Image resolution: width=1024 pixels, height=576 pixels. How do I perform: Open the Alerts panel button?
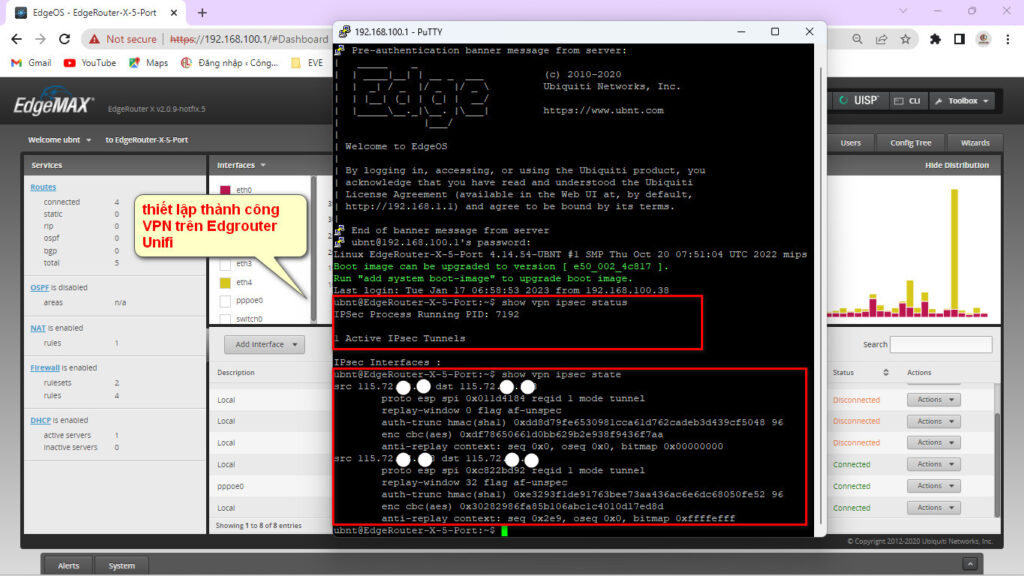point(68,566)
